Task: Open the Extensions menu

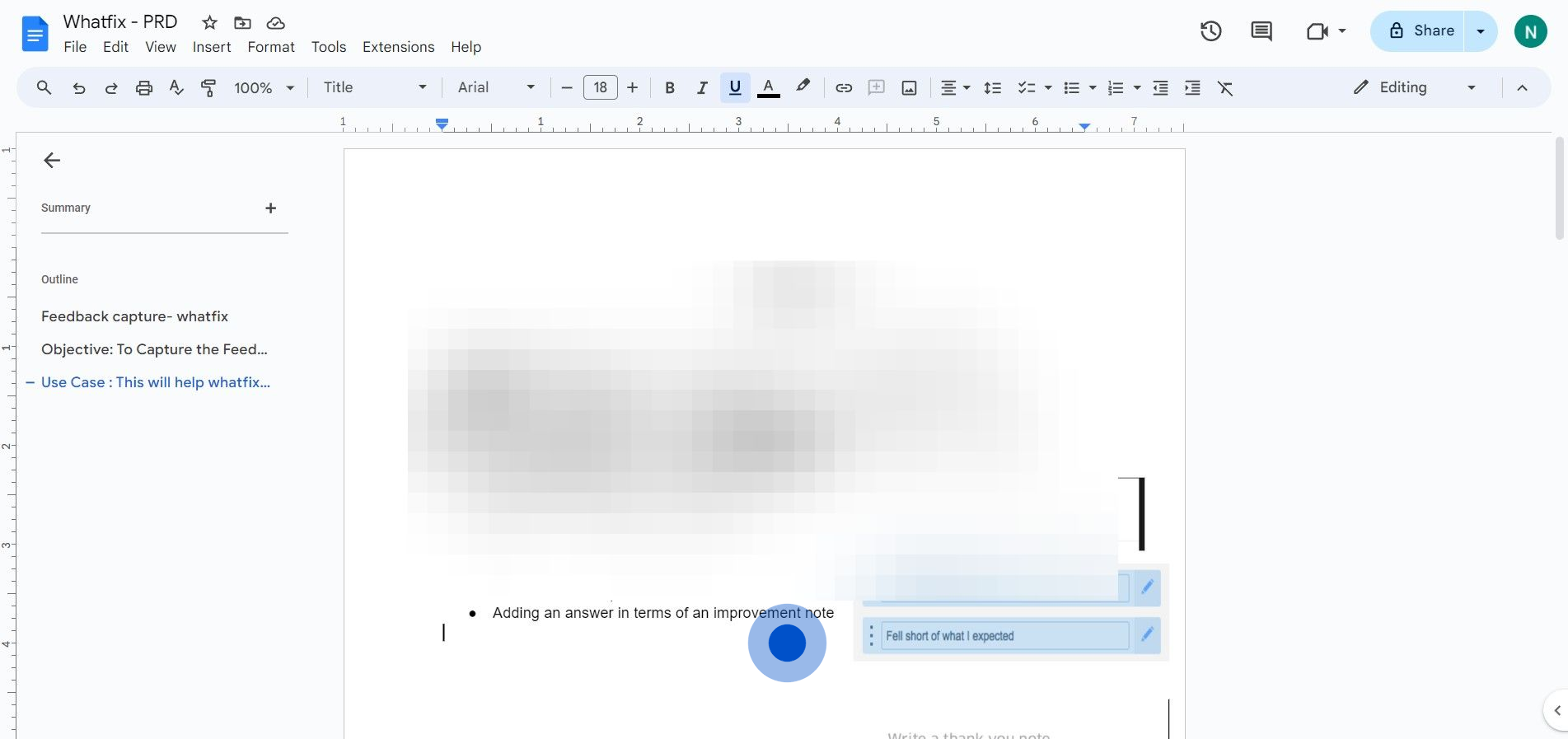Action: (398, 47)
